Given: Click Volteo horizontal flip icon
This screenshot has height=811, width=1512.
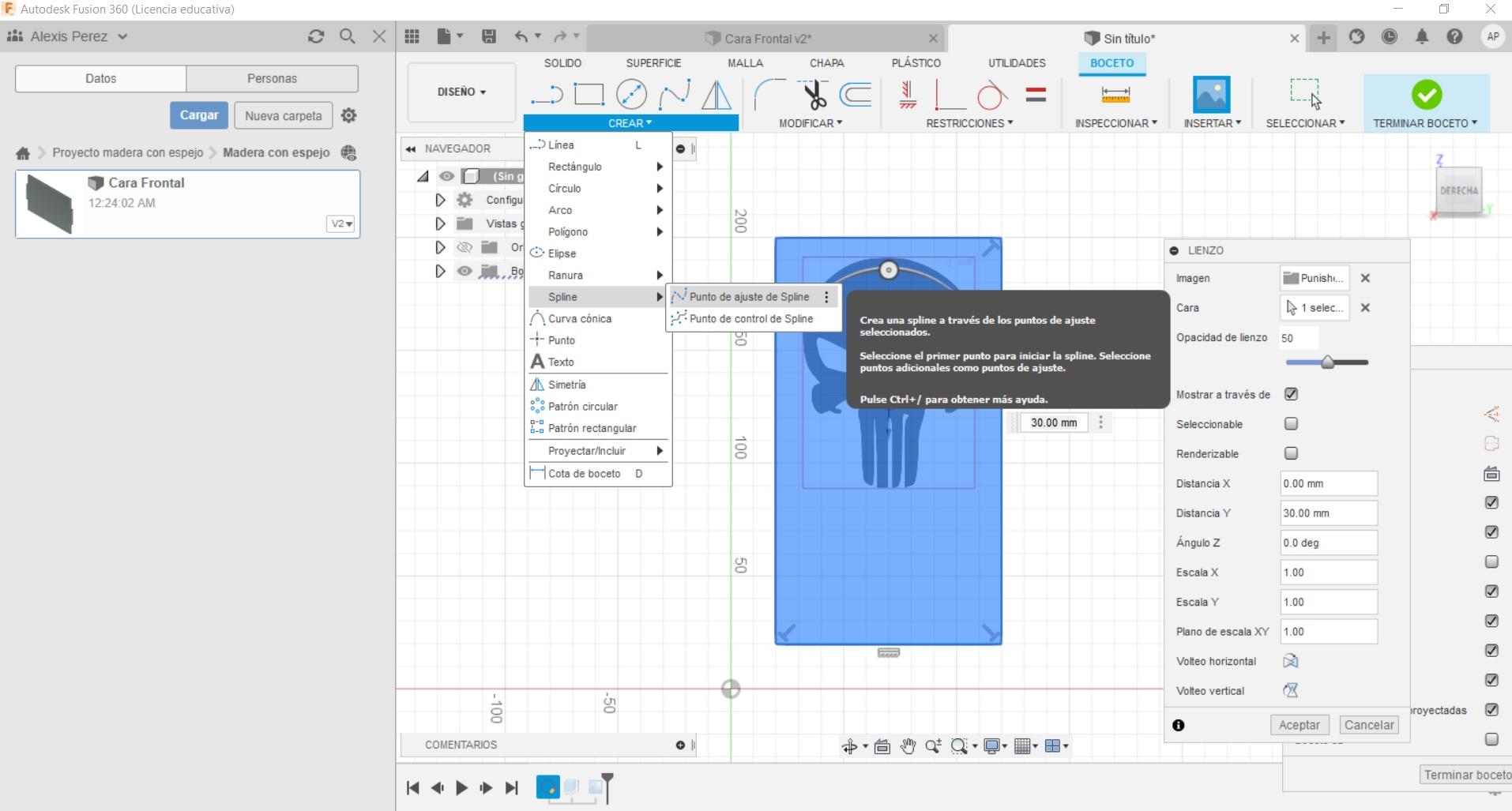Looking at the screenshot, I should (x=1291, y=661).
